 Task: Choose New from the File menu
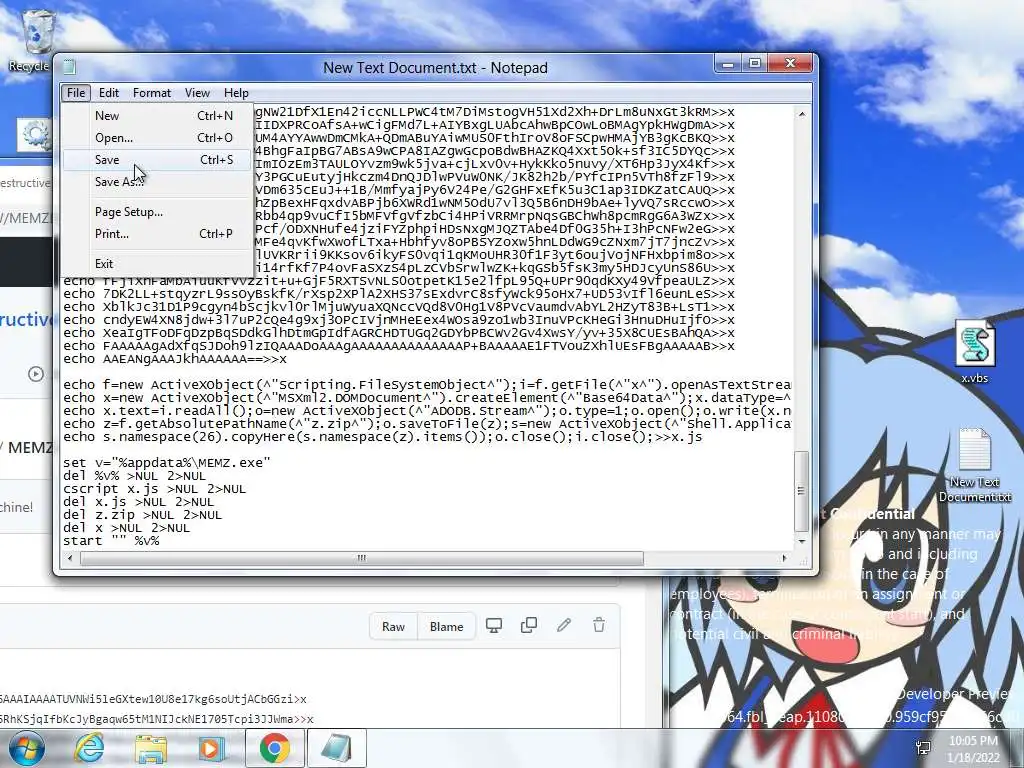(157, 116)
